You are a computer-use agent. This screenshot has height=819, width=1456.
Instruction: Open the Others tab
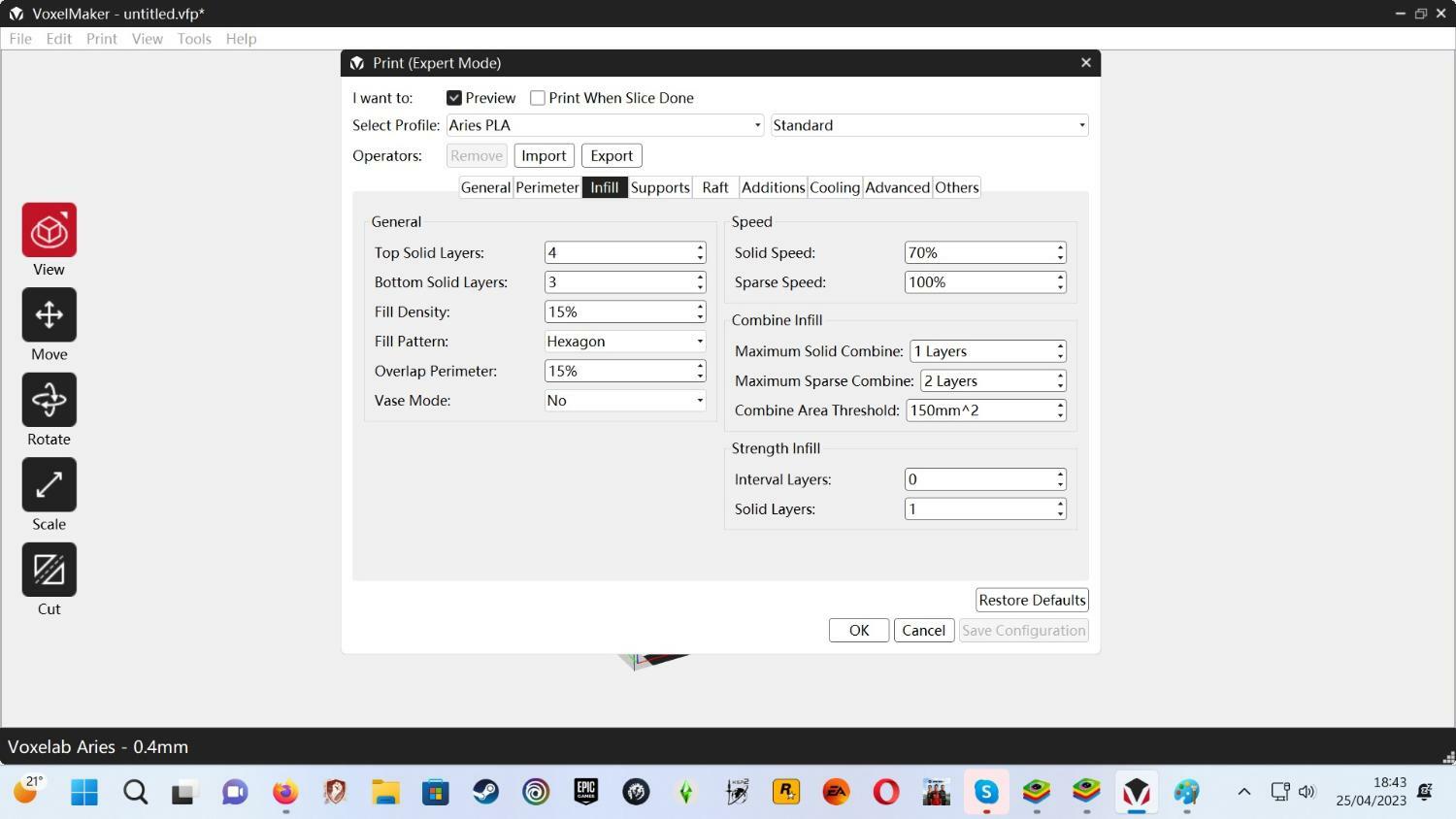click(957, 187)
